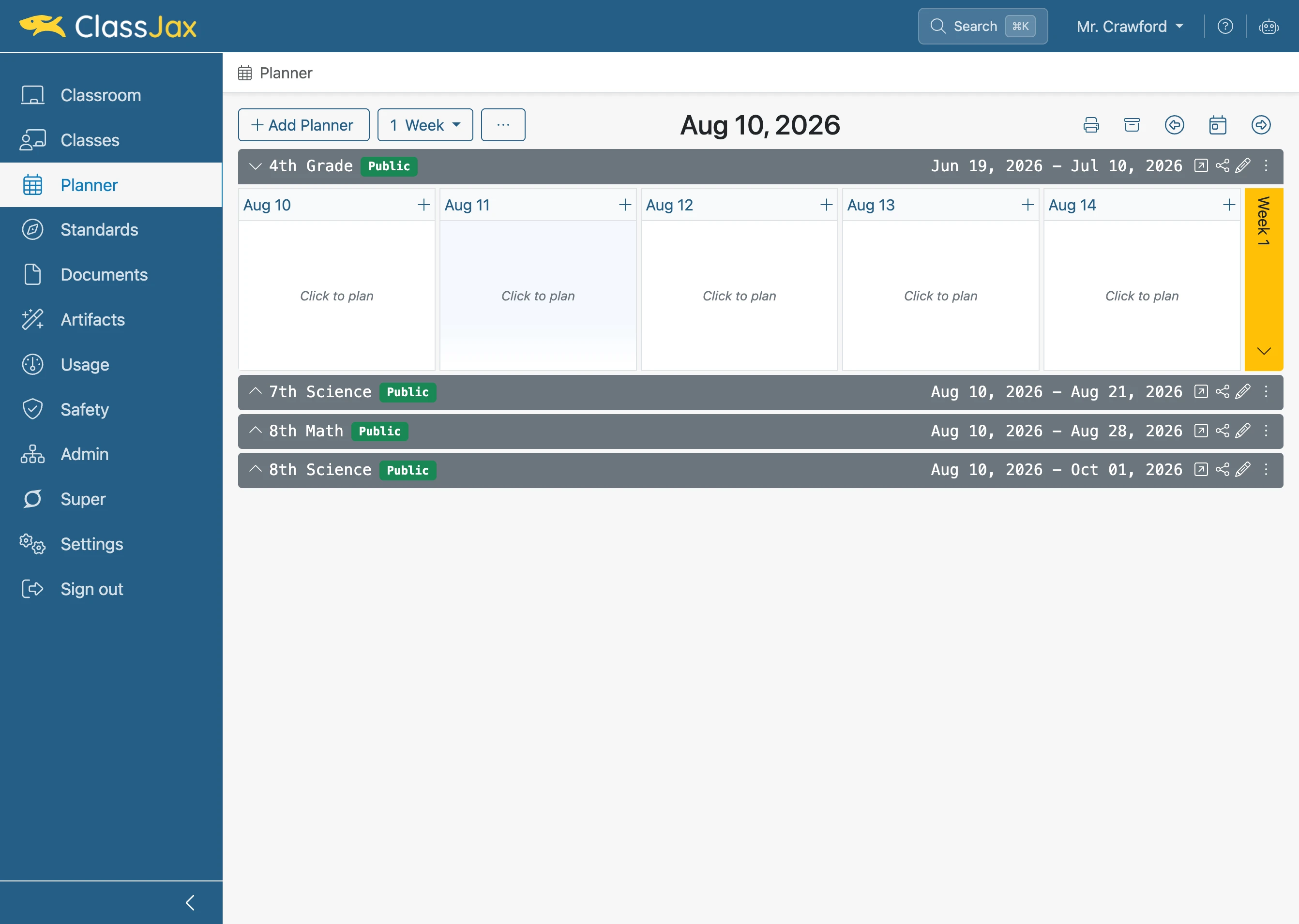Click the Add Planner button

click(303, 125)
